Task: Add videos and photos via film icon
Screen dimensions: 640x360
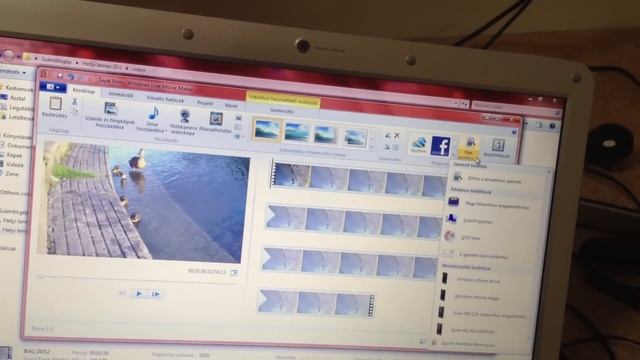Action: [111, 109]
